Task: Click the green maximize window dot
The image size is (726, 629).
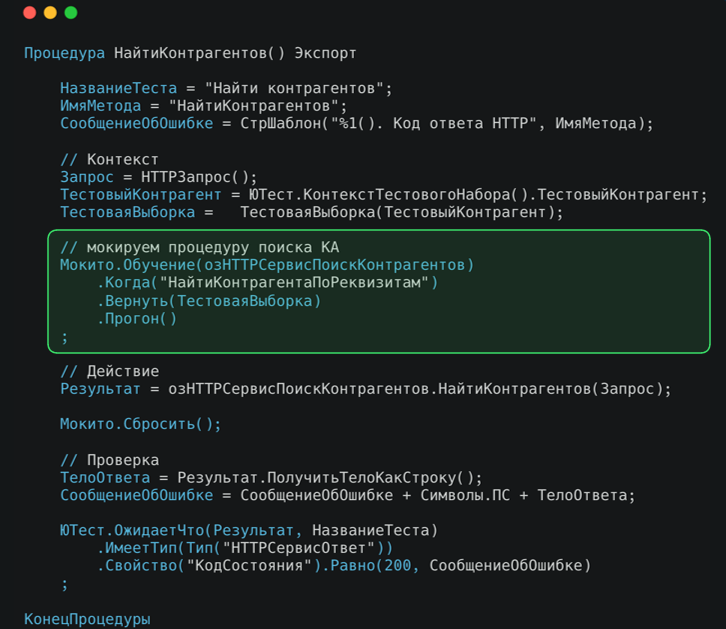Action: coord(71,12)
